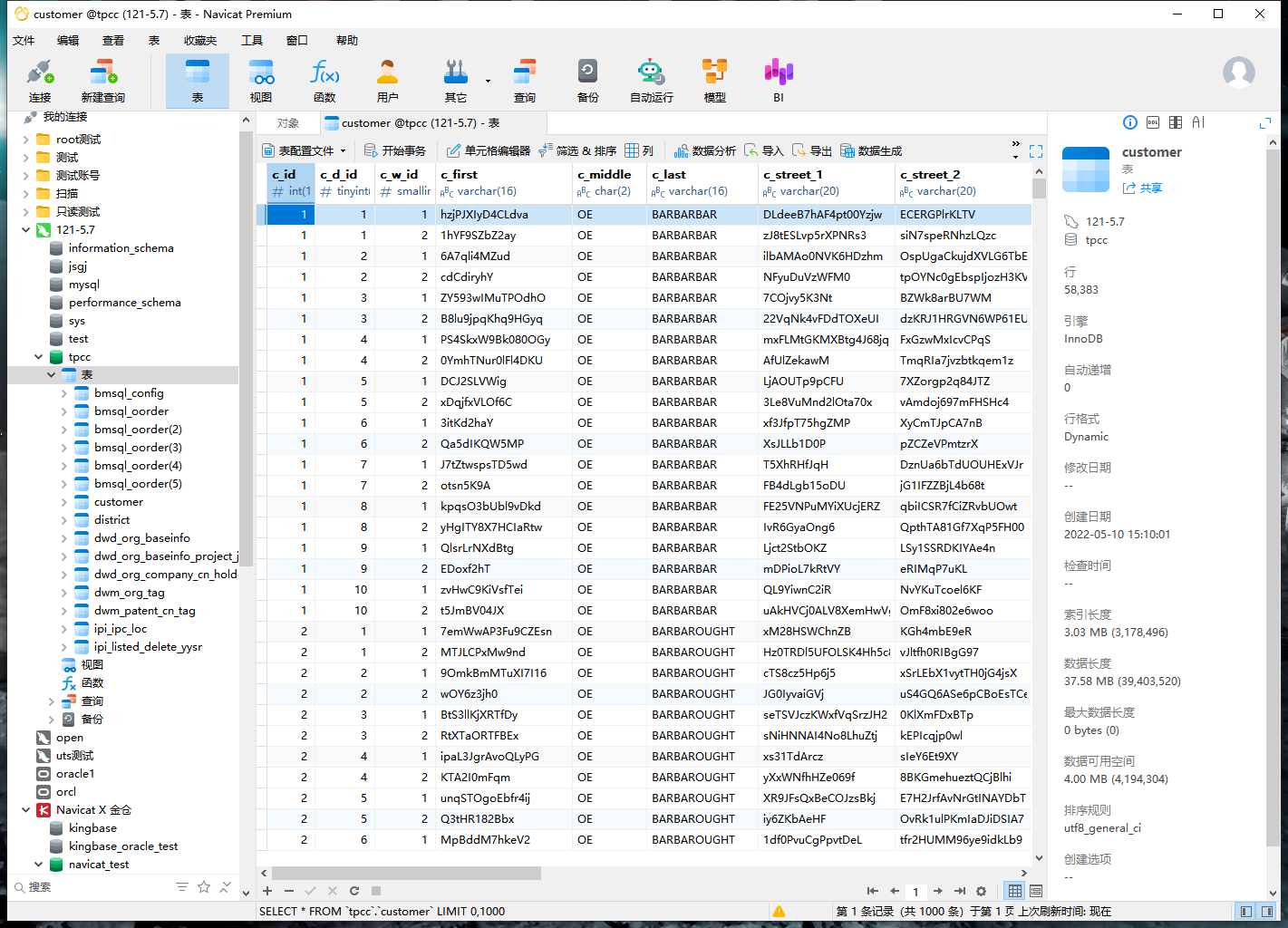Open the User (用户) toolbar icon
The width and height of the screenshot is (1288, 928).
[388, 81]
